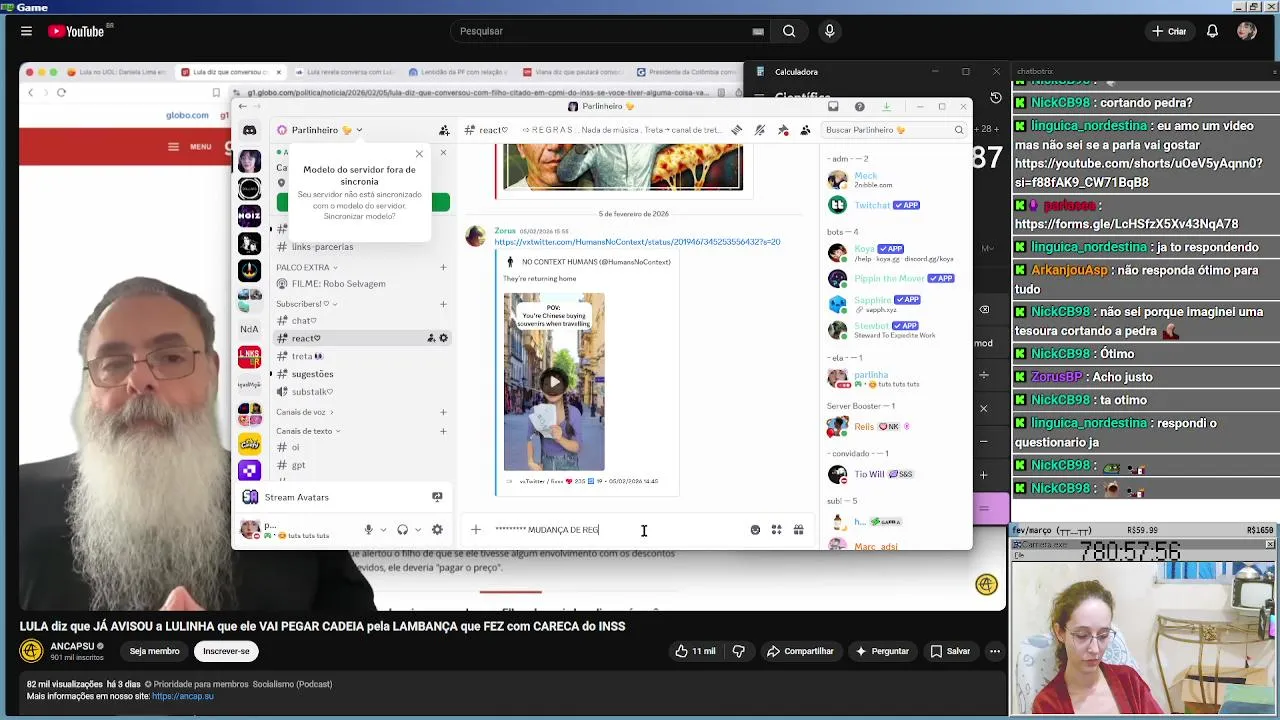Screen dimensions: 1280x720
Task: Click plus attachment button in message bar
Action: pyautogui.click(x=476, y=530)
